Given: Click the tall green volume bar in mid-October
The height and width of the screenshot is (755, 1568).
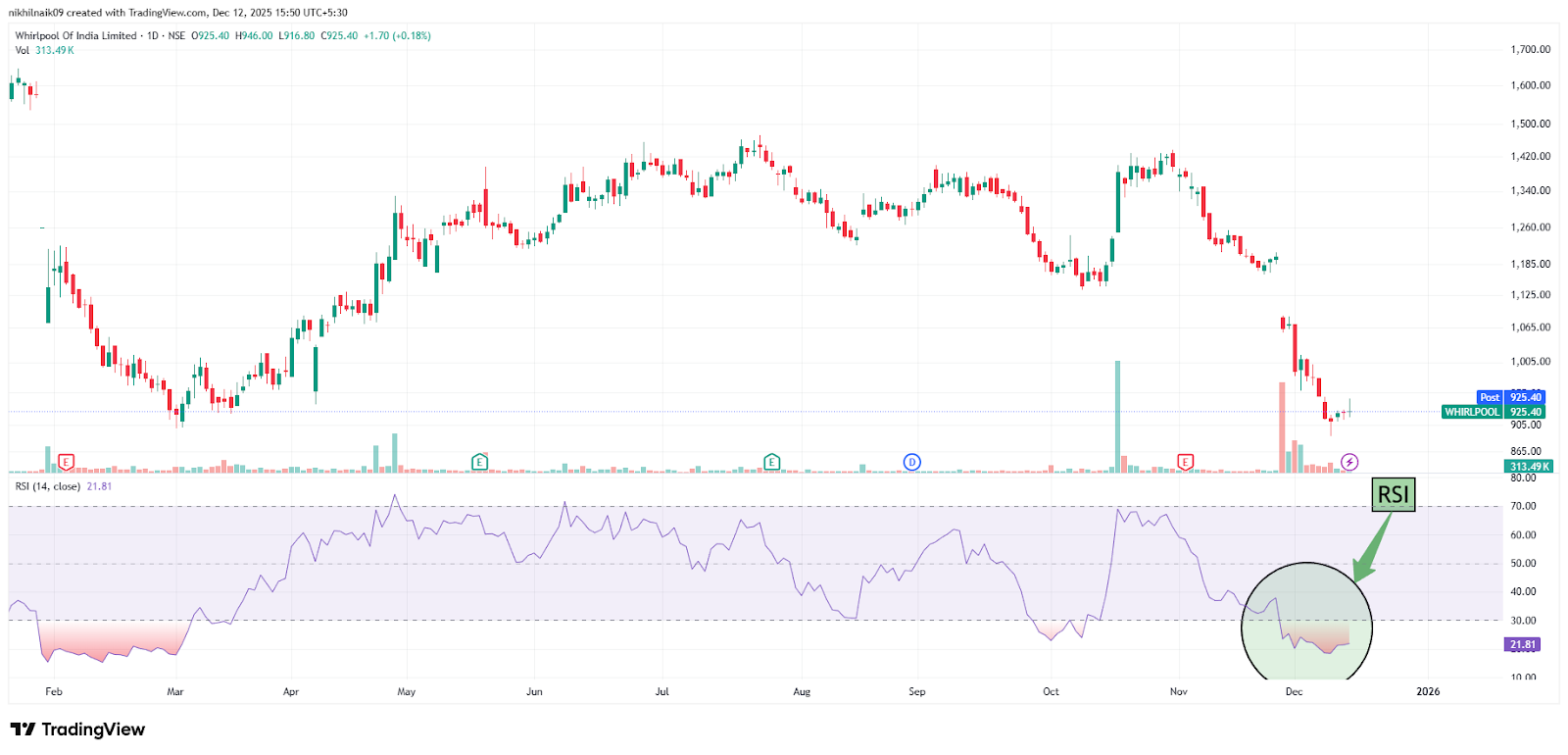Looking at the screenshot, I should 1117,417.
